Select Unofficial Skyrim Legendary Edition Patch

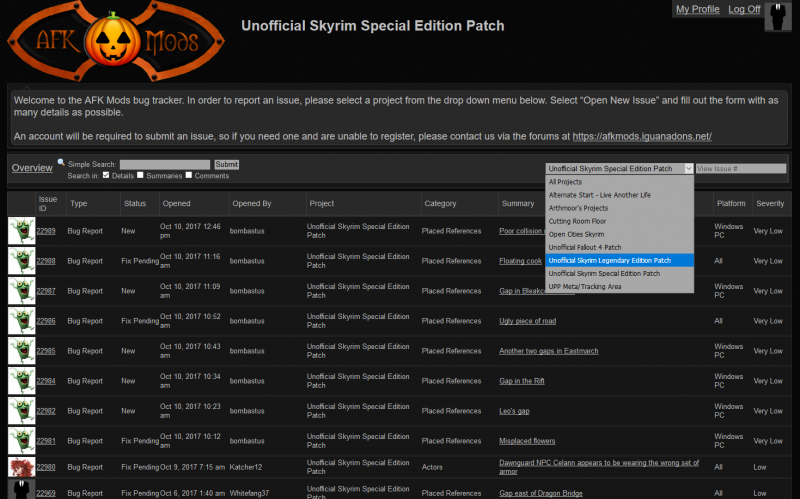pos(619,260)
